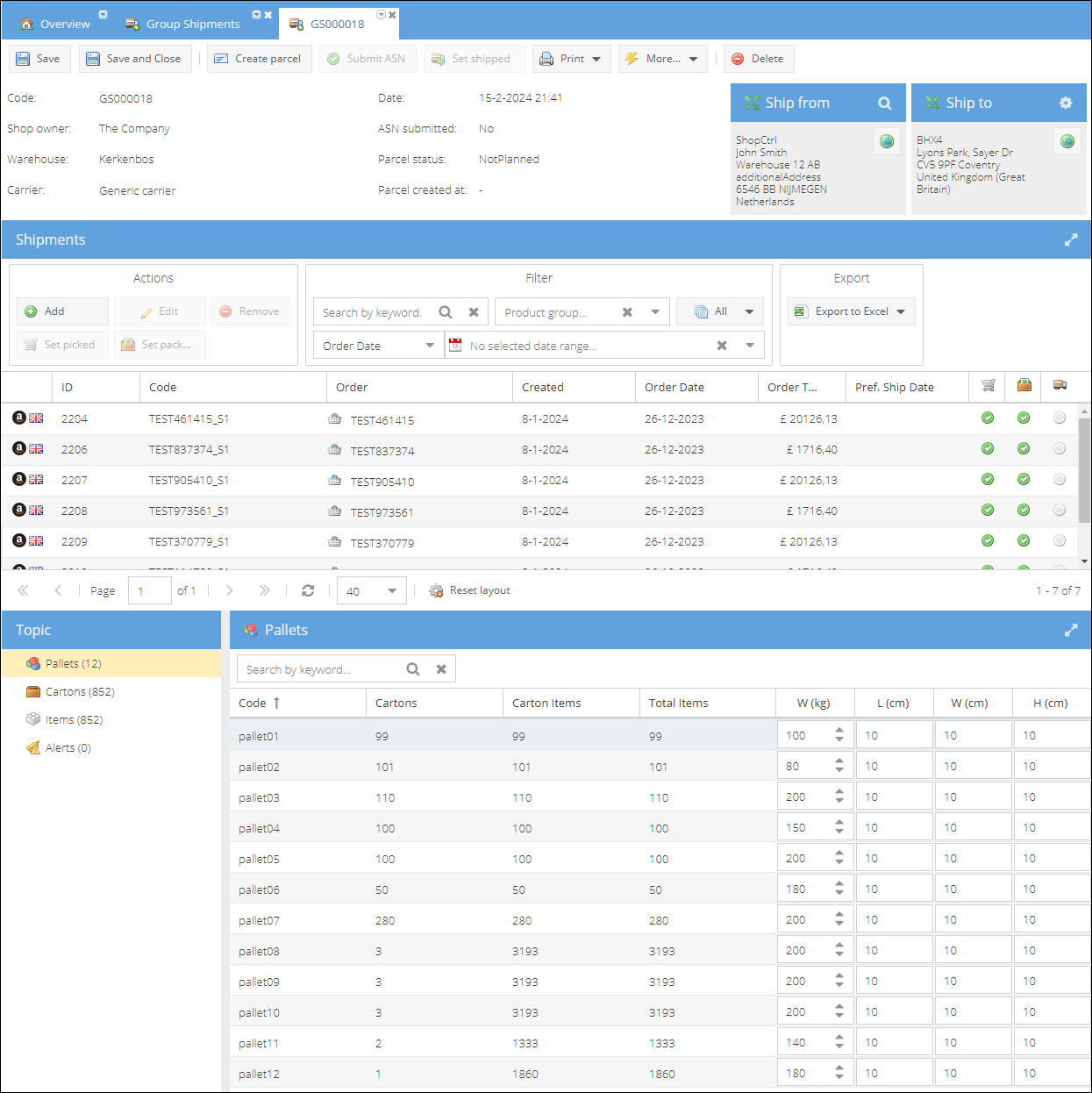Refresh the shipments grid
This screenshot has height=1093, width=1092.
pos(308,590)
